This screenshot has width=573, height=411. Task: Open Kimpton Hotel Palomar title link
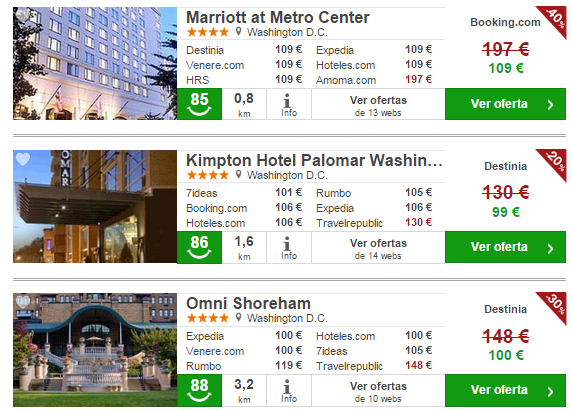[x=314, y=160]
